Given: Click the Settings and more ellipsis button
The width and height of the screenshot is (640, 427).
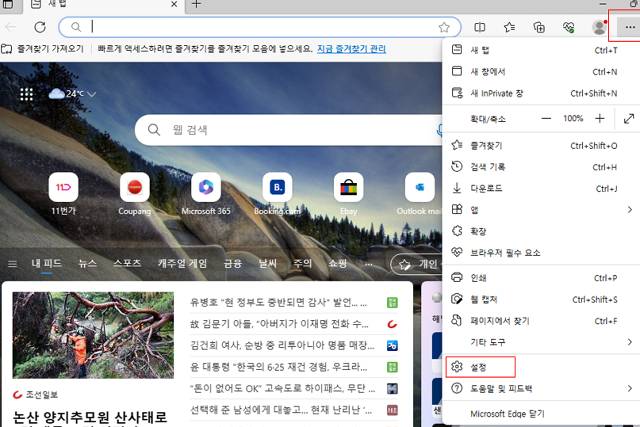Looking at the screenshot, I should [625, 27].
